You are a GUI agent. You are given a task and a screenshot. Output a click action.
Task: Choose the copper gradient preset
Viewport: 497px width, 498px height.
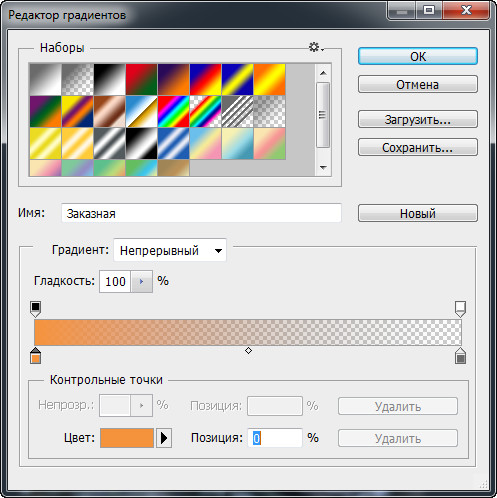pos(109,112)
